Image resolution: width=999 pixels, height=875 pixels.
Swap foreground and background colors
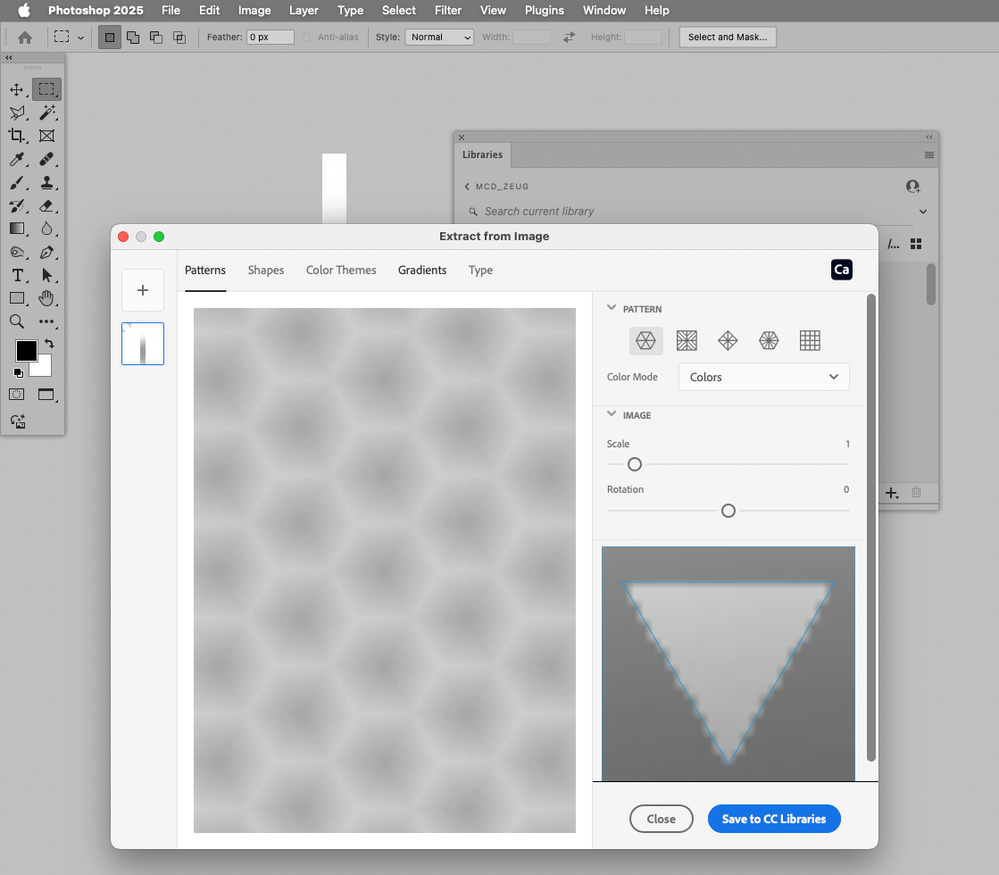click(49, 343)
